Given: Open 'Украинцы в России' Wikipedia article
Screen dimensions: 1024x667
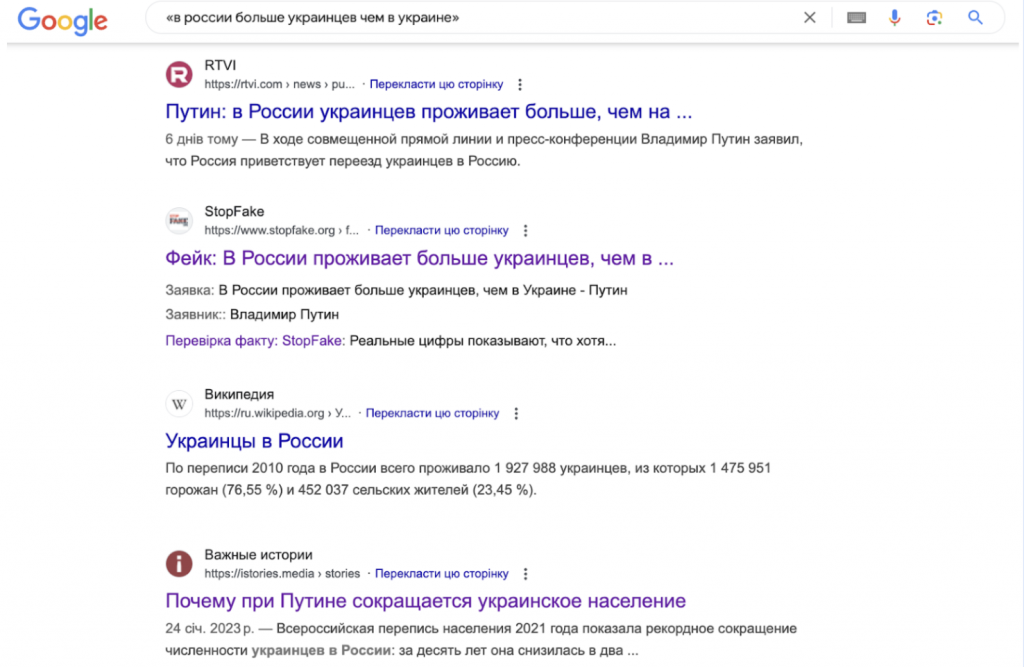Looking at the screenshot, I should tap(254, 441).
